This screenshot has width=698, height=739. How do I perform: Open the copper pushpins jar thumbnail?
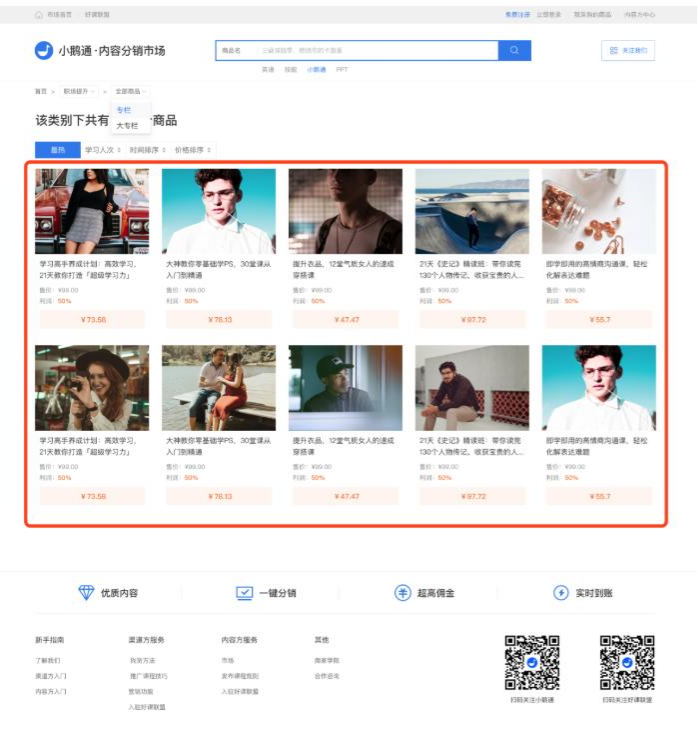(599, 212)
